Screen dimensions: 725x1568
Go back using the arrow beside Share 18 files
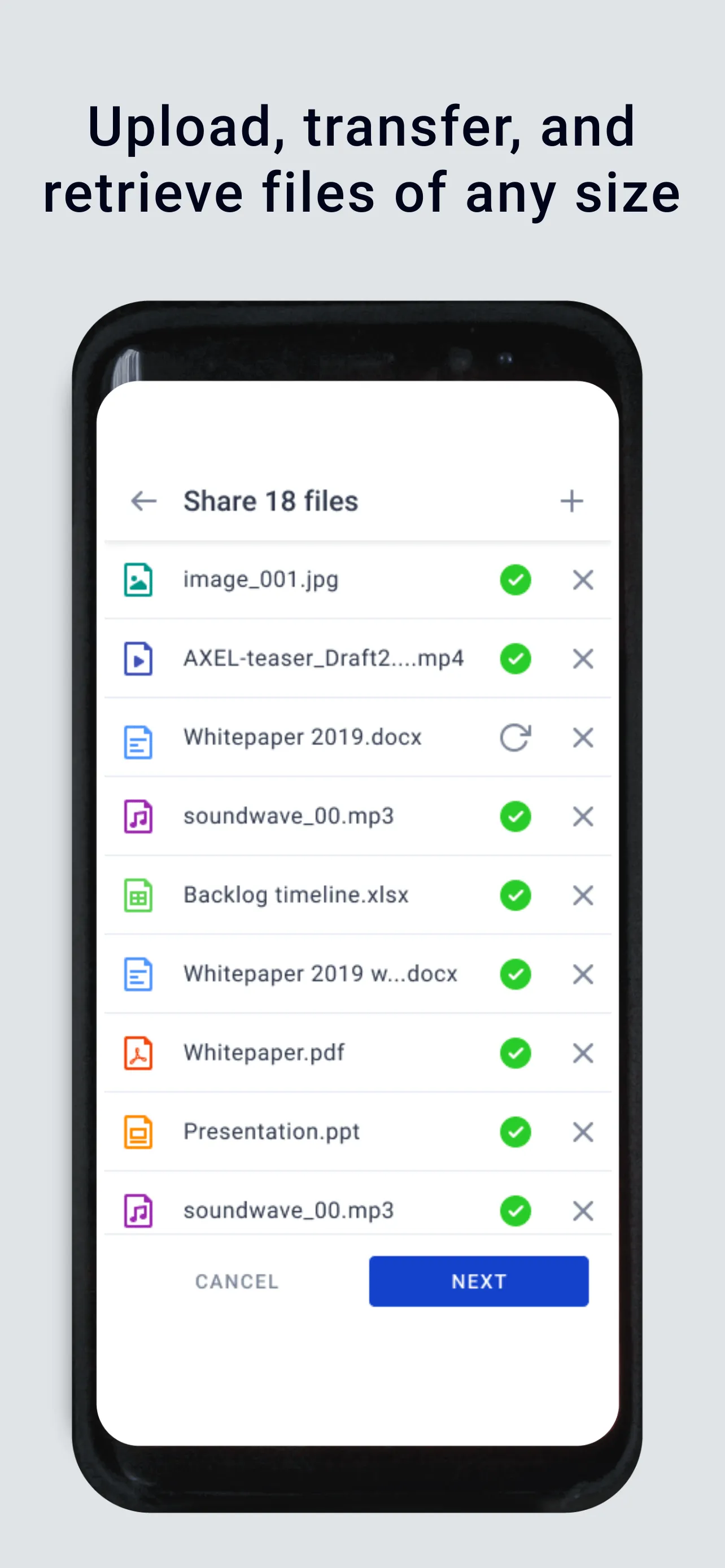(x=143, y=501)
